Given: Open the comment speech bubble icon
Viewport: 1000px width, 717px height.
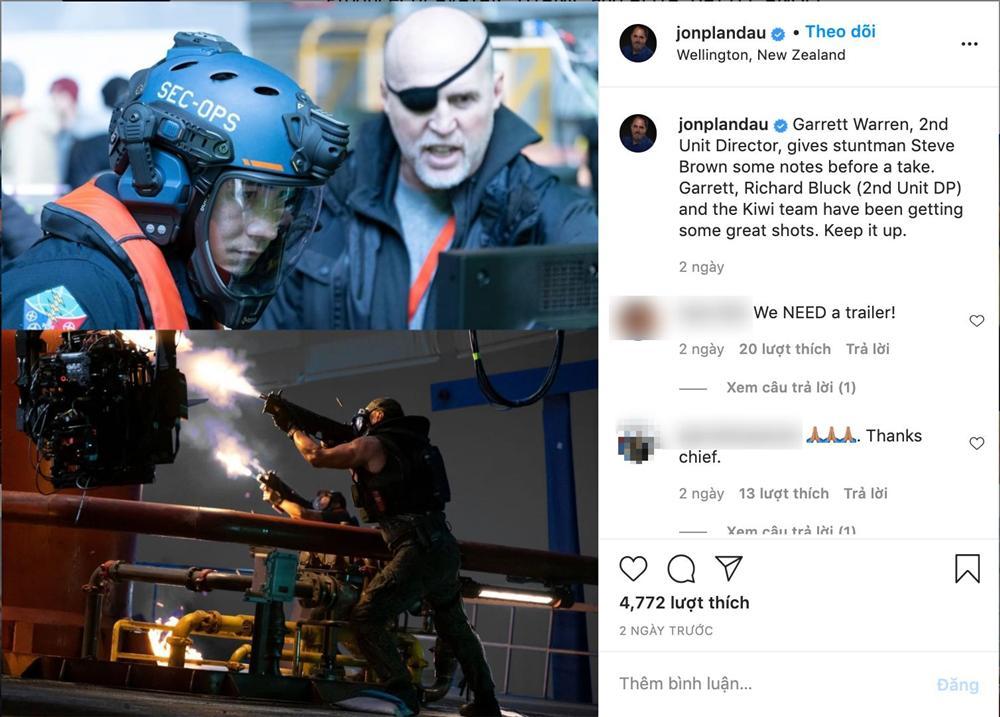Looking at the screenshot, I should 681,568.
